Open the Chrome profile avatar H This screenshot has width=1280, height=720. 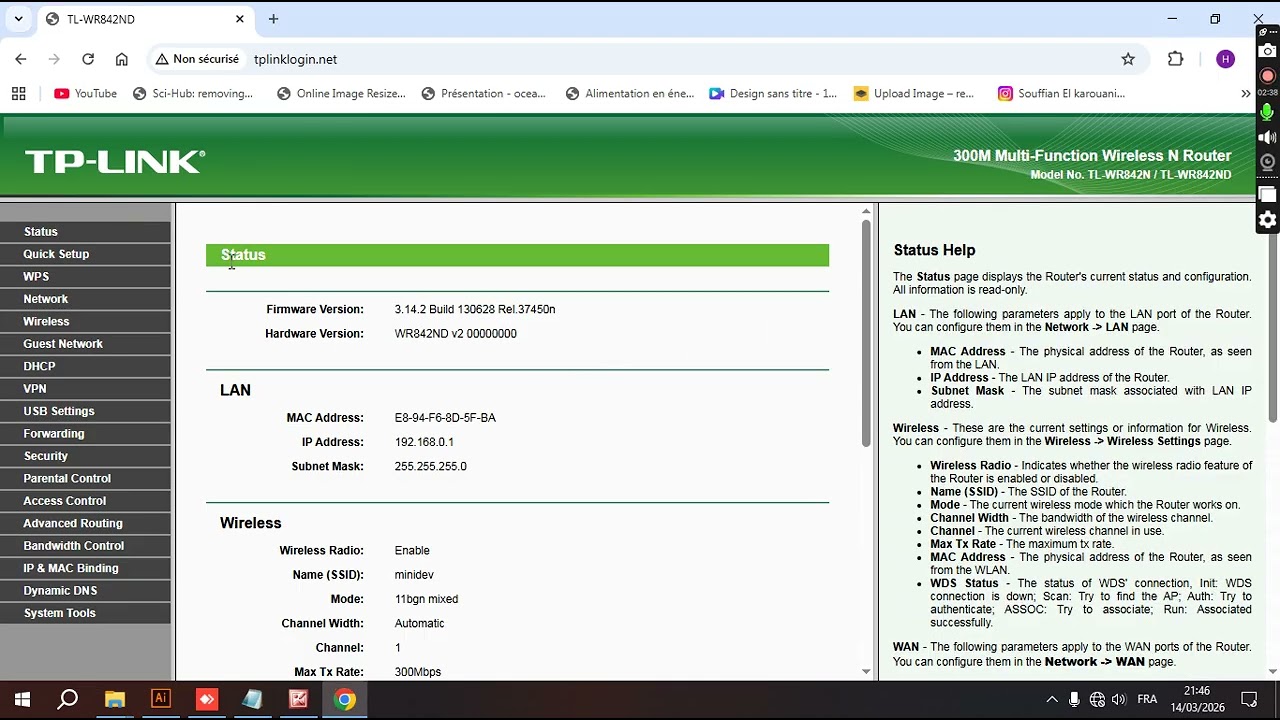coord(1225,59)
